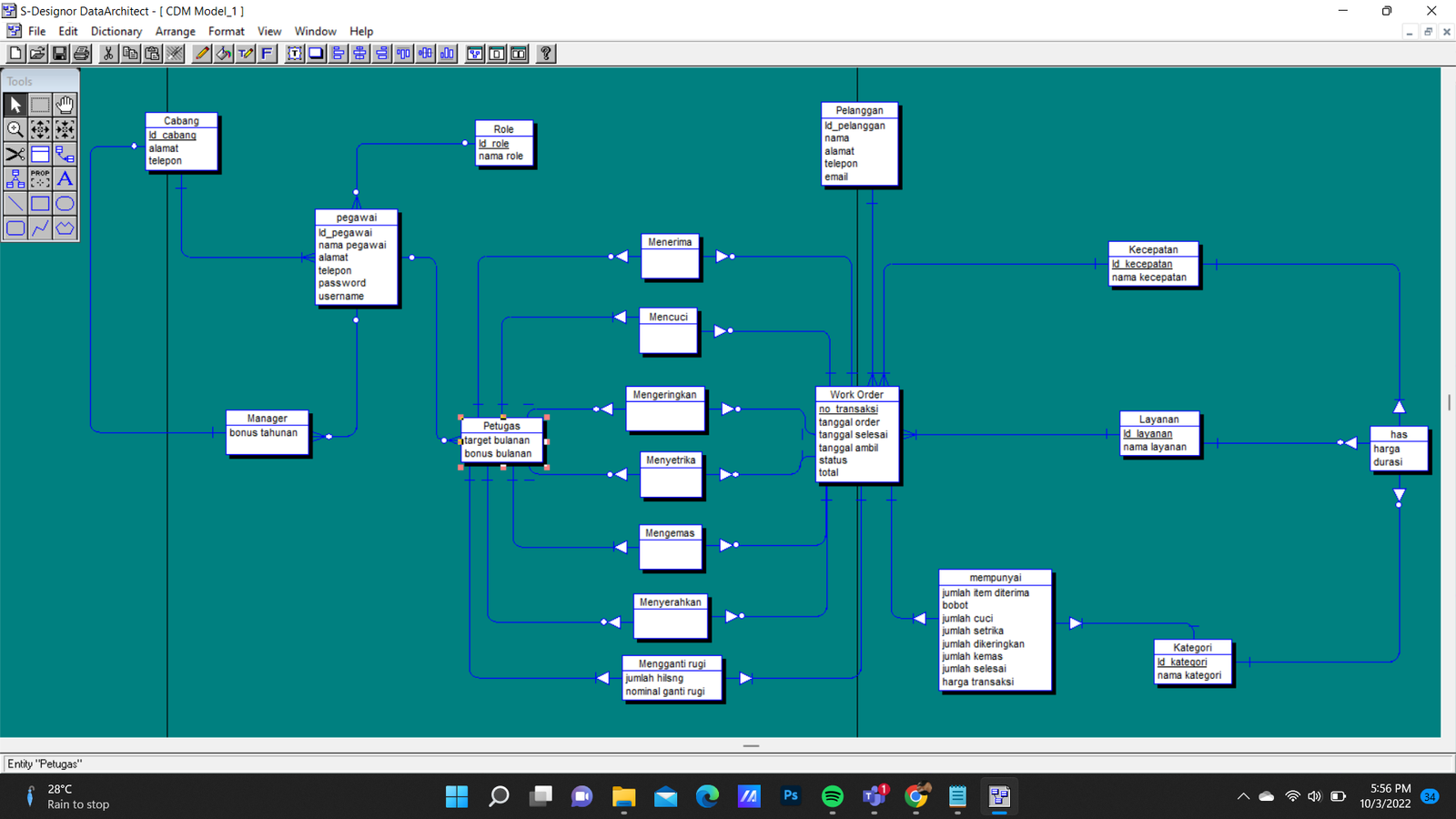Select the Entity tool in Tools palette
1456x819 pixels.
tap(40, 154)
